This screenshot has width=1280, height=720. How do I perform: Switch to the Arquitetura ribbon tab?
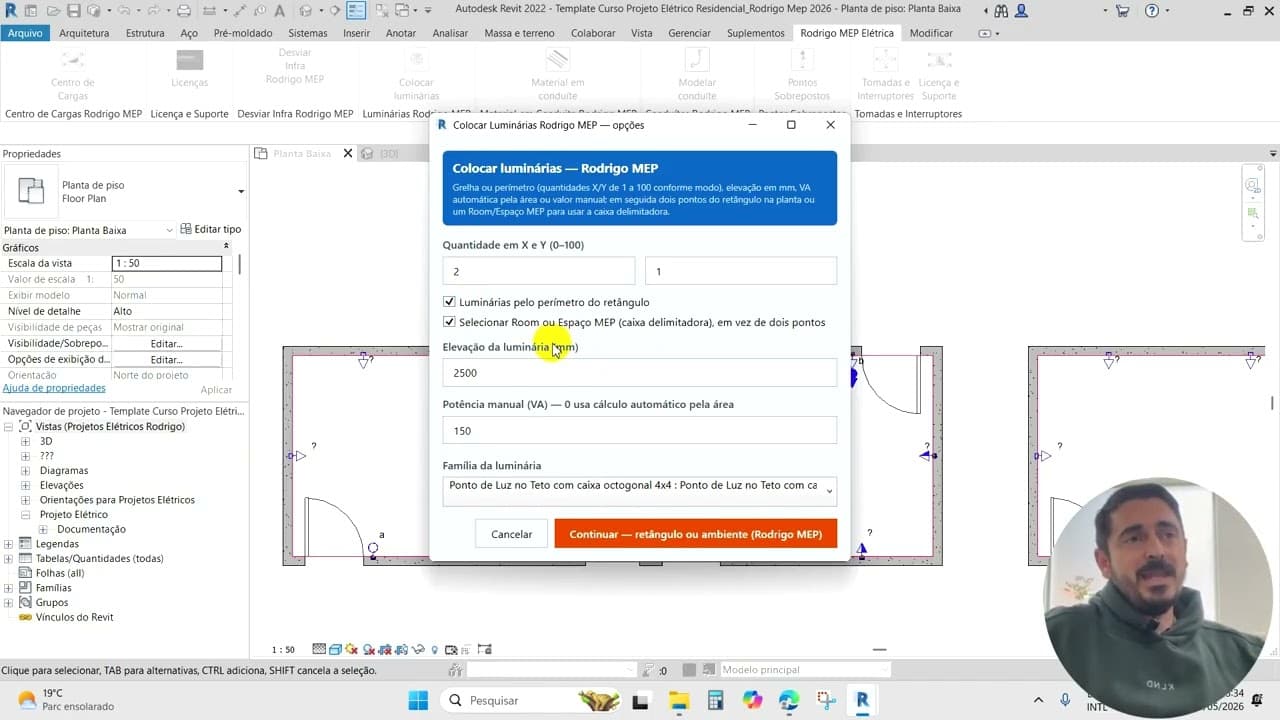[84, 33]
